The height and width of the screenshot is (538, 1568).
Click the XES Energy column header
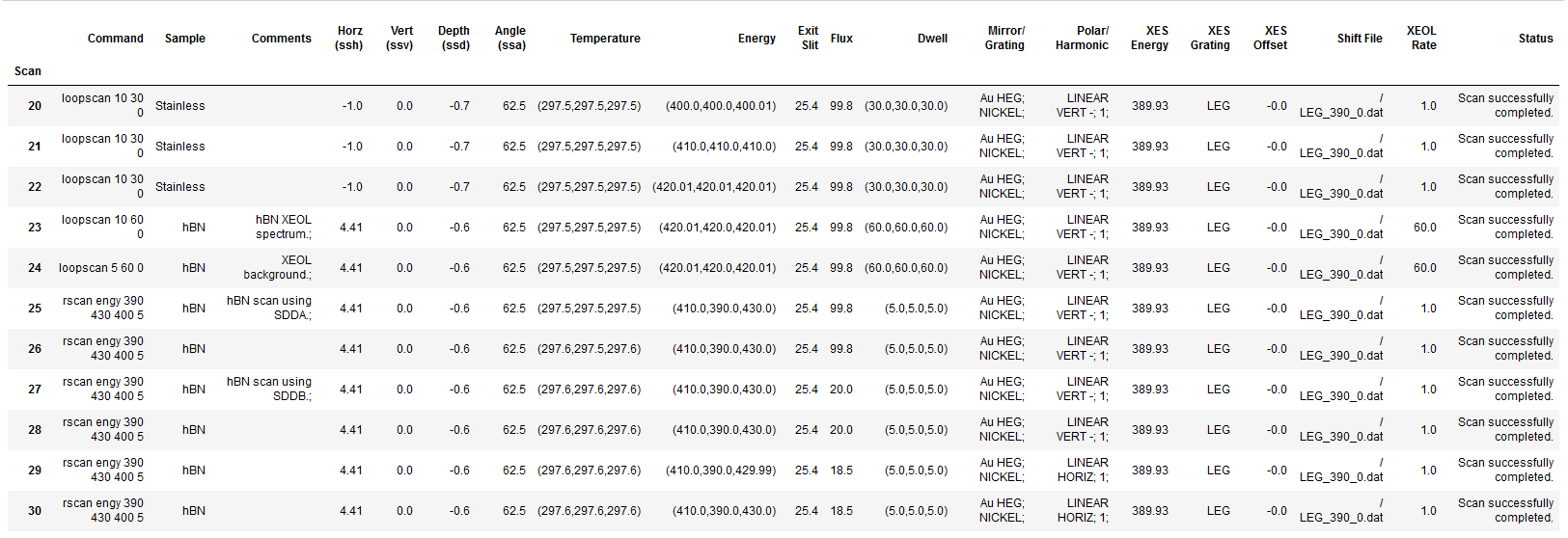(1149, 38)
